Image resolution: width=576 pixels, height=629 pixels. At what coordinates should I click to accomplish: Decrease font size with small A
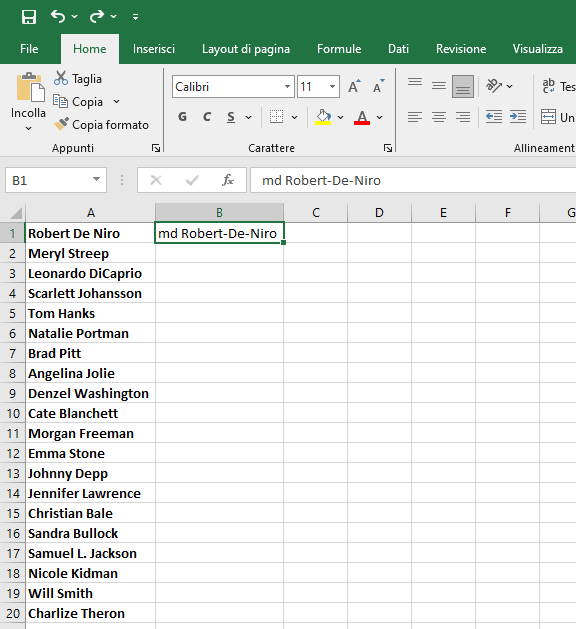[378, 86]
